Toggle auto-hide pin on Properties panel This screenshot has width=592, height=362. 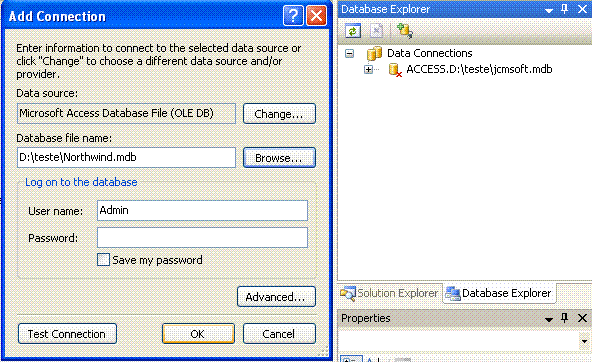pos(565,318)
